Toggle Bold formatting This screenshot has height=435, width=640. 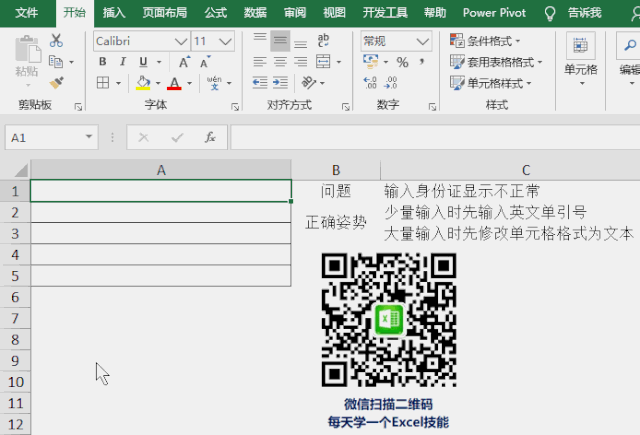coord(102,62)
